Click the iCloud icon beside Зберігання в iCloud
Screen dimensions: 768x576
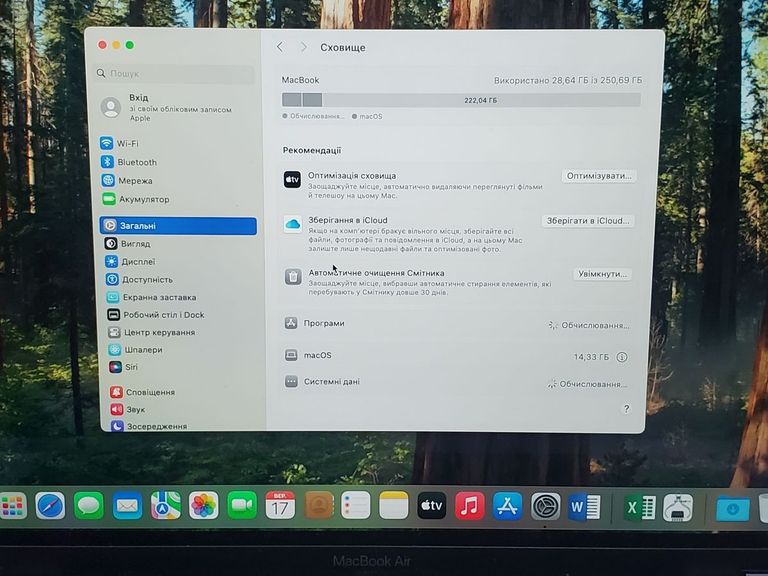pos(293,224)
